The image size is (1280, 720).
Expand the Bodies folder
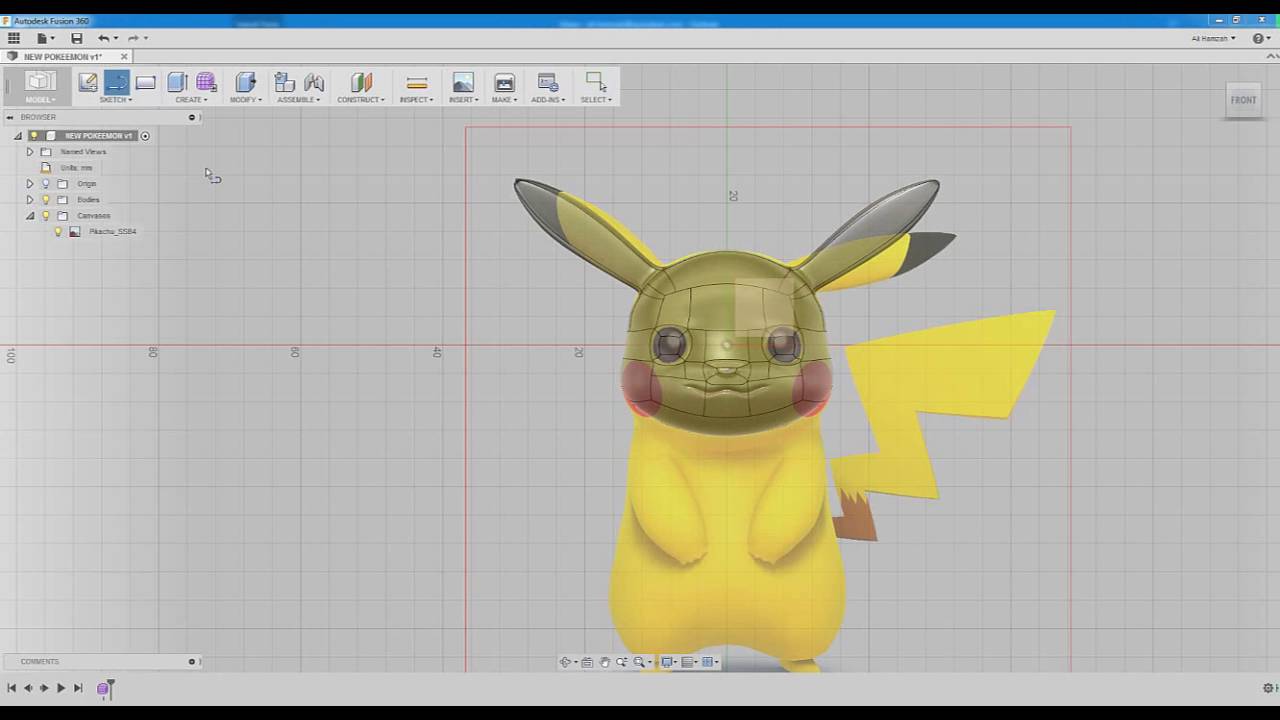(29, 200)
